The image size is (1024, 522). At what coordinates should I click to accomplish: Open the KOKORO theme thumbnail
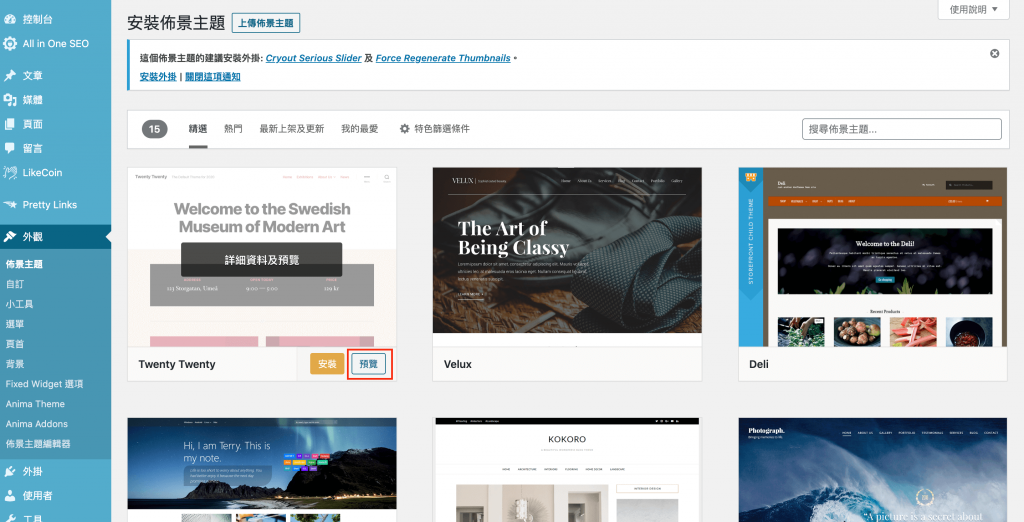pyautogui.click(x=567, y=470)
